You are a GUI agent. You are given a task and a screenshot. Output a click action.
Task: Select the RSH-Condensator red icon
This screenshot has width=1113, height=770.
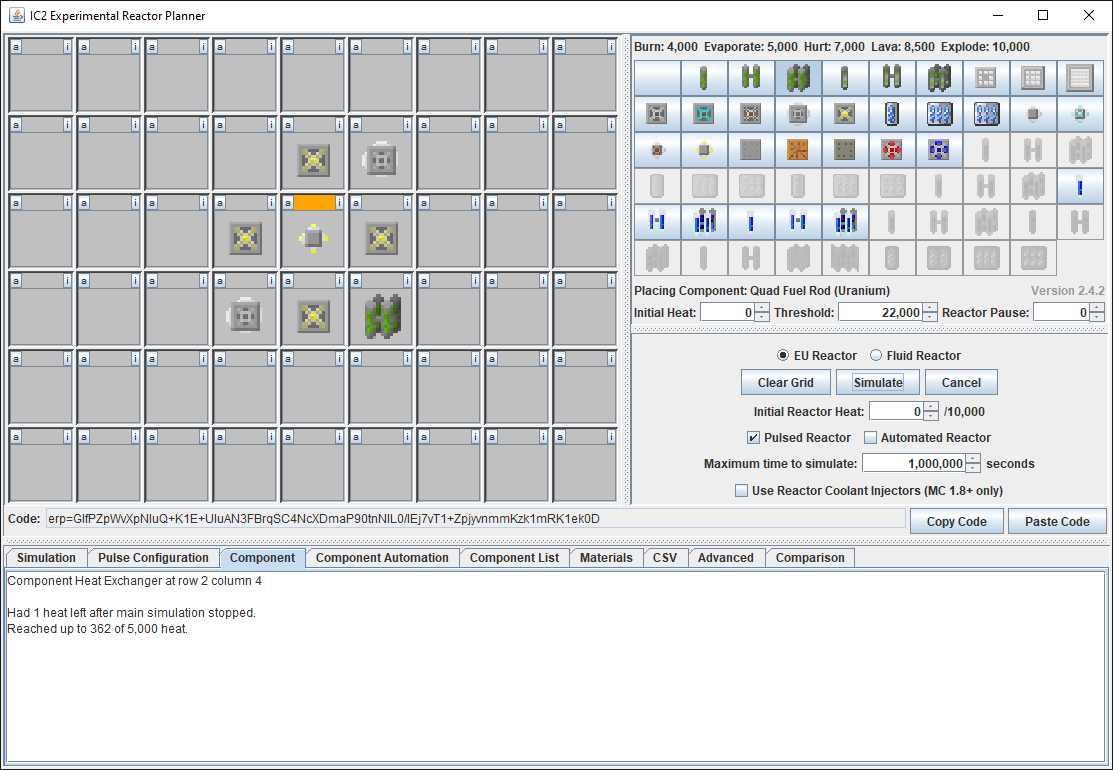tap(892, 150)
